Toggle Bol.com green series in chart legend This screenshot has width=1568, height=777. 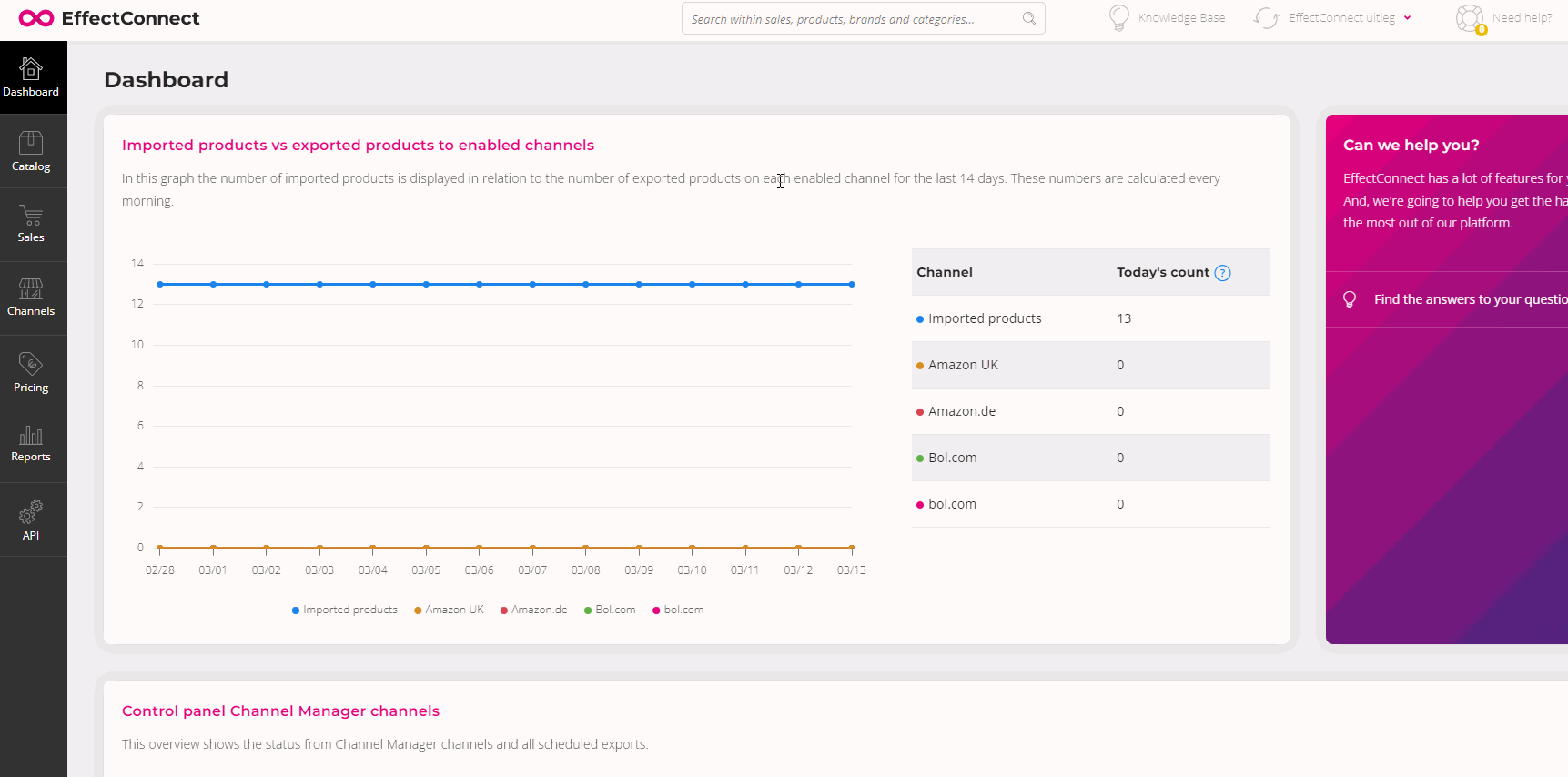pyautogui.click(x=610, y=610)
